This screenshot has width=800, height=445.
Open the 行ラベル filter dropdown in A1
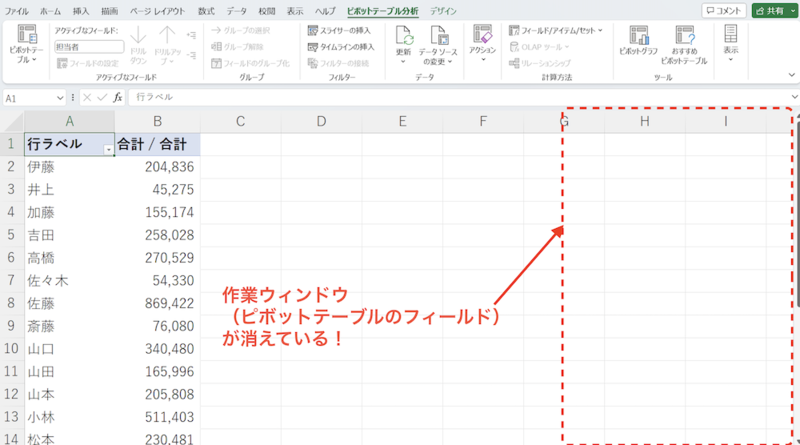tap(108, 150)
